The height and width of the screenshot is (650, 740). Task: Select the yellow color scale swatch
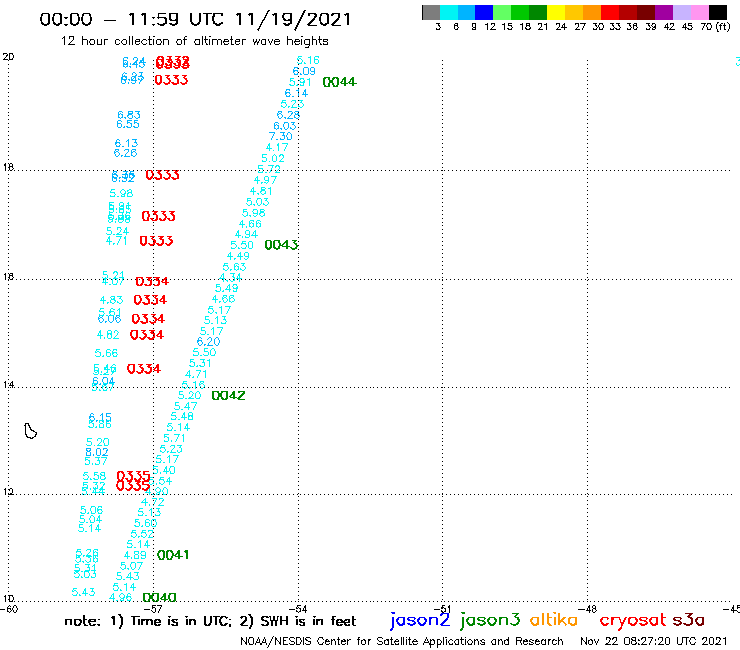(556, 13)
